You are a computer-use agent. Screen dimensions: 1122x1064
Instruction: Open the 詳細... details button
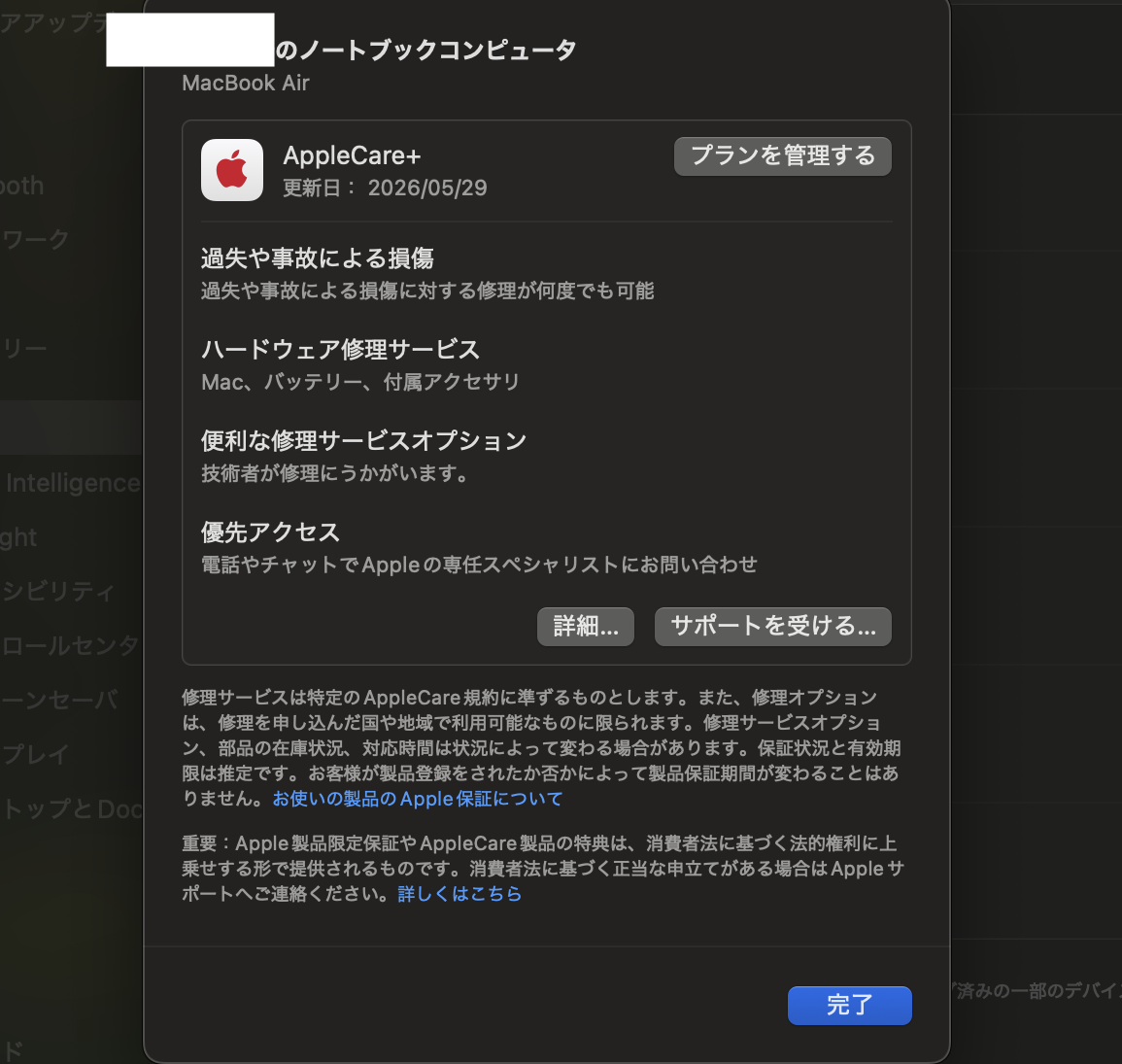click(586, 627)
